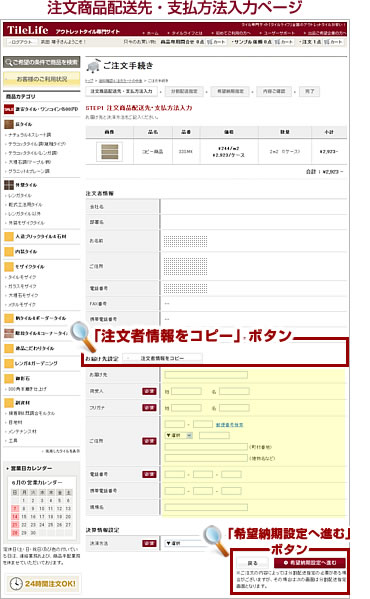Open 外装モザイクタイル subcategory

pyautogui.click(x=26, y=223)
